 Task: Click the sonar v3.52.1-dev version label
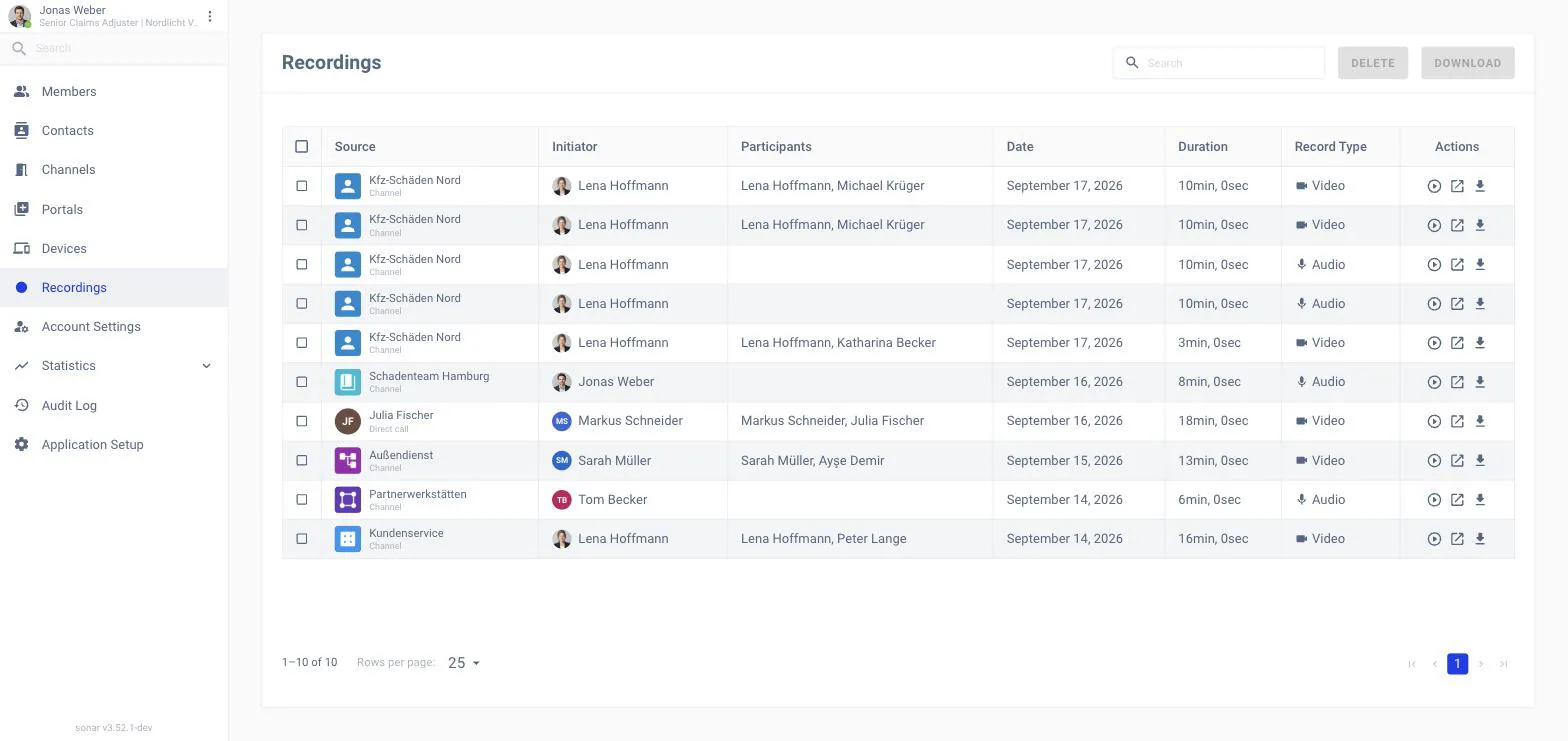pos(114,728)
